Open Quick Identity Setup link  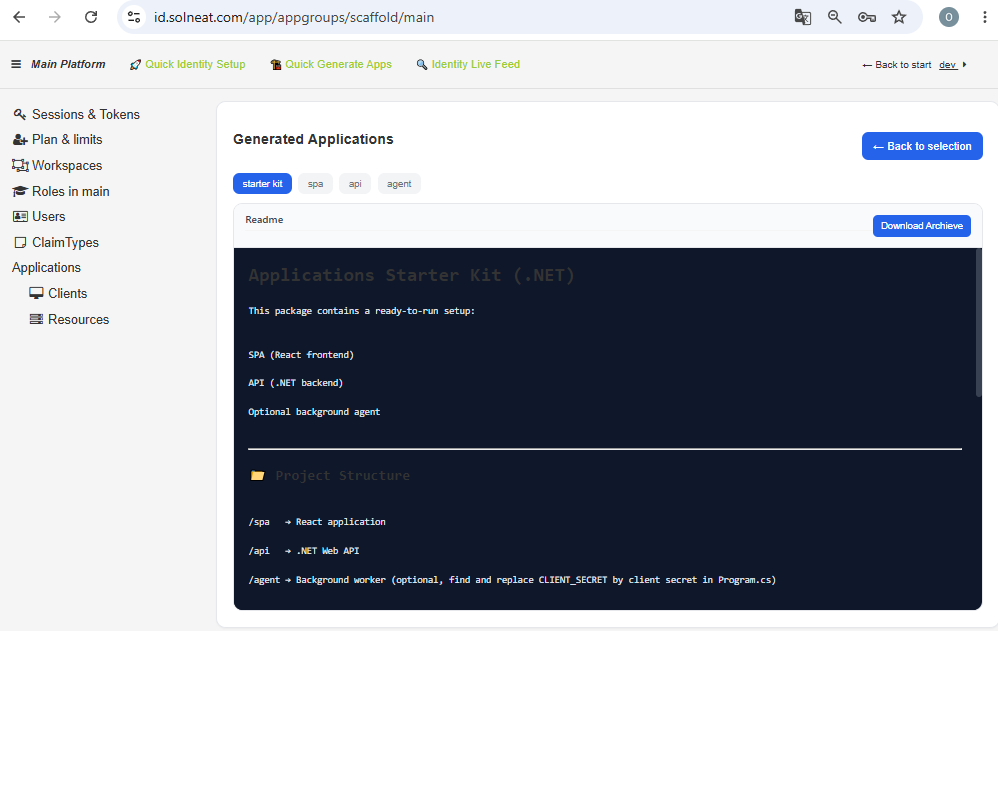(x=195, y=64)
